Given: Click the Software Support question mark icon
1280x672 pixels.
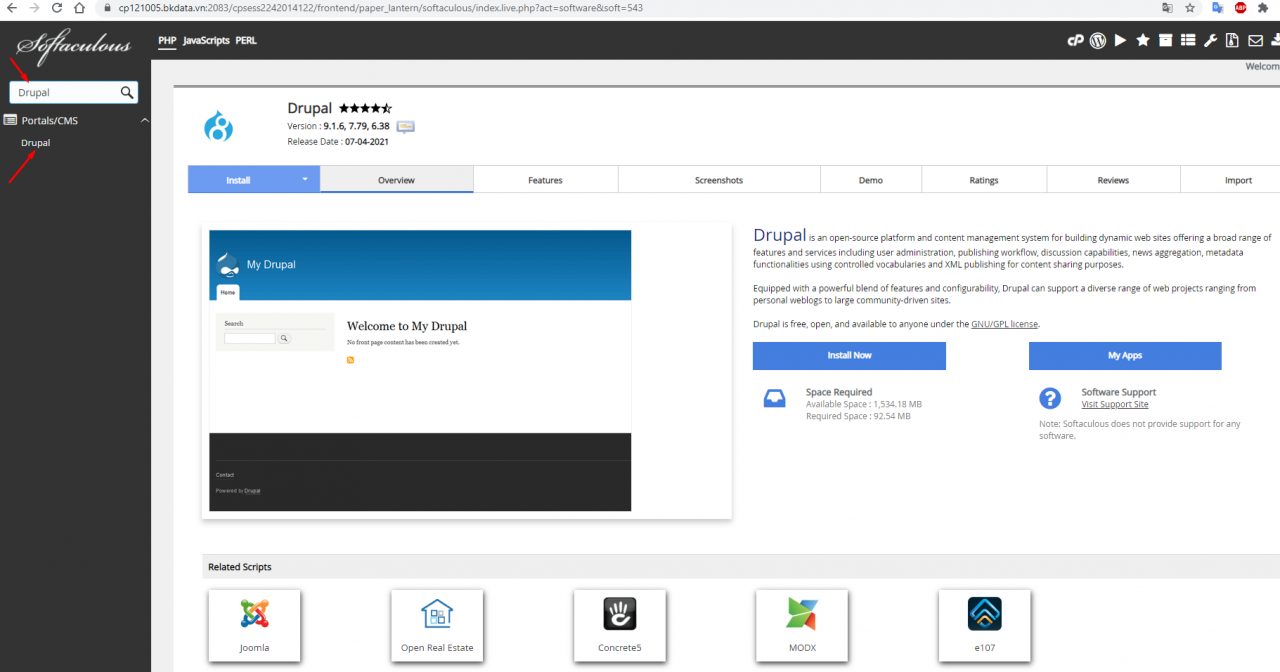Looking at the screenshot, I should [x=1049, y=398].
